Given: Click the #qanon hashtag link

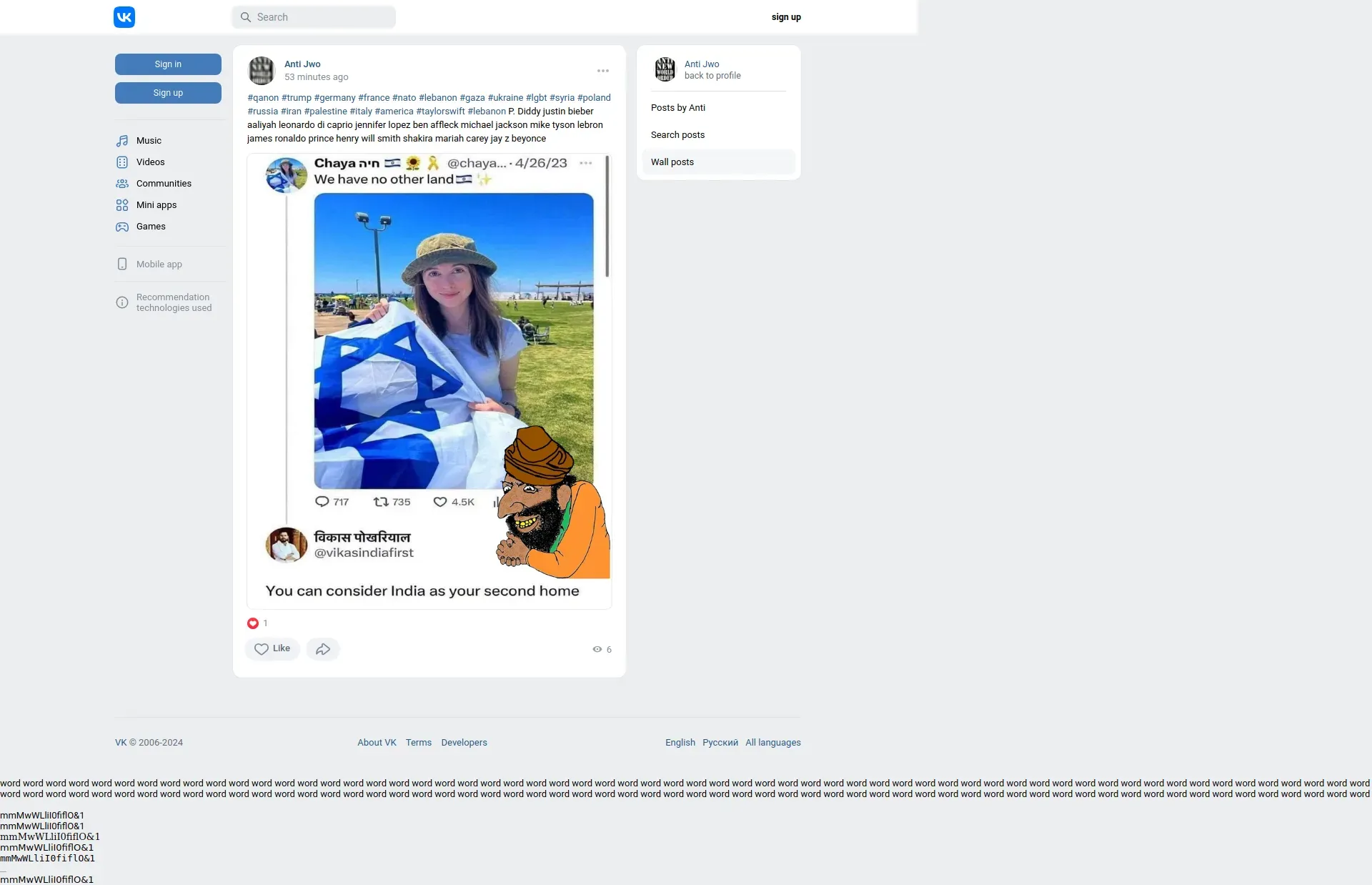Looking at the screenshot, I should pos(263,98).
